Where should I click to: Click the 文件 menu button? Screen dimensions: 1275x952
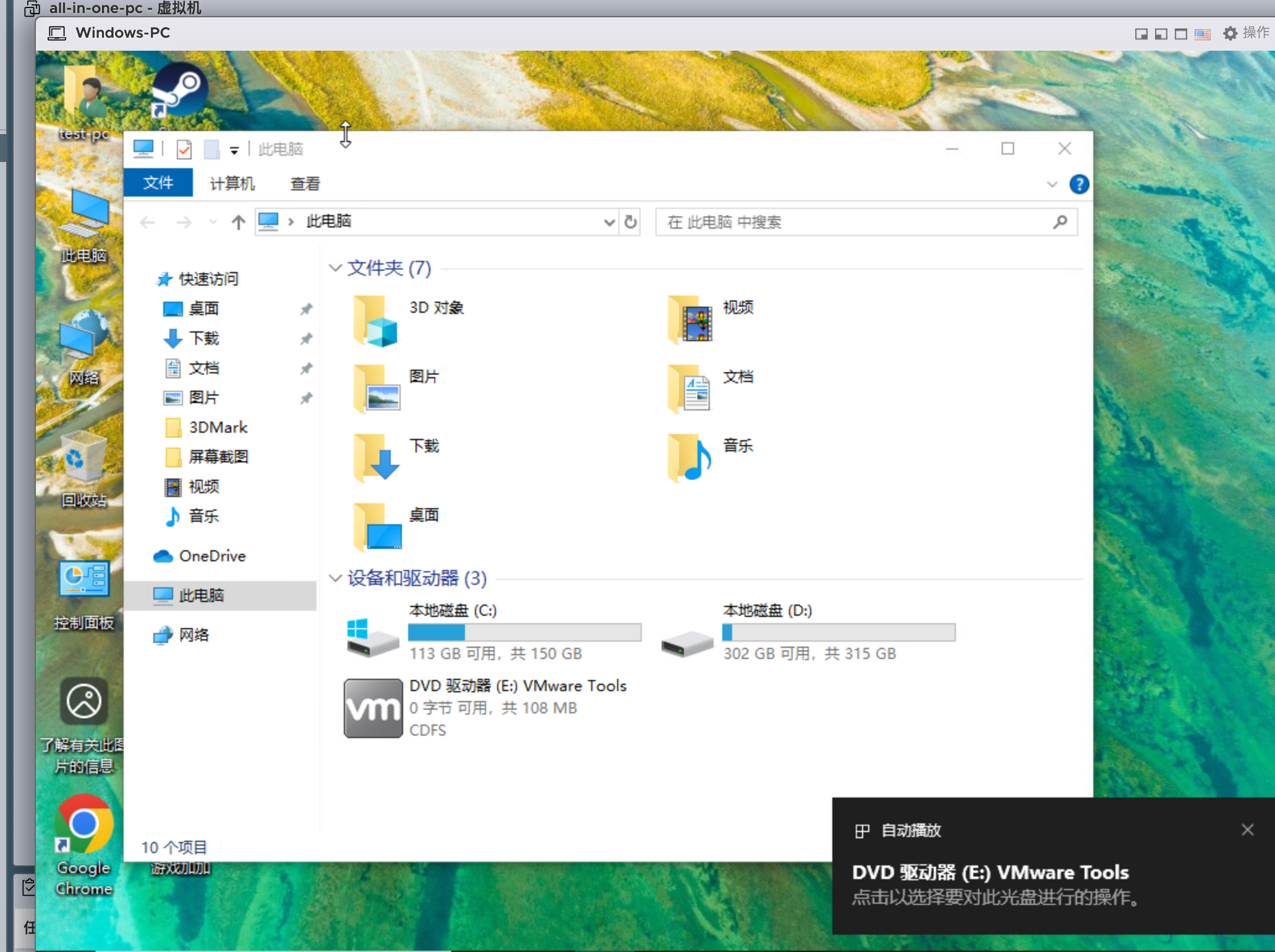click(x=158, y=184)
